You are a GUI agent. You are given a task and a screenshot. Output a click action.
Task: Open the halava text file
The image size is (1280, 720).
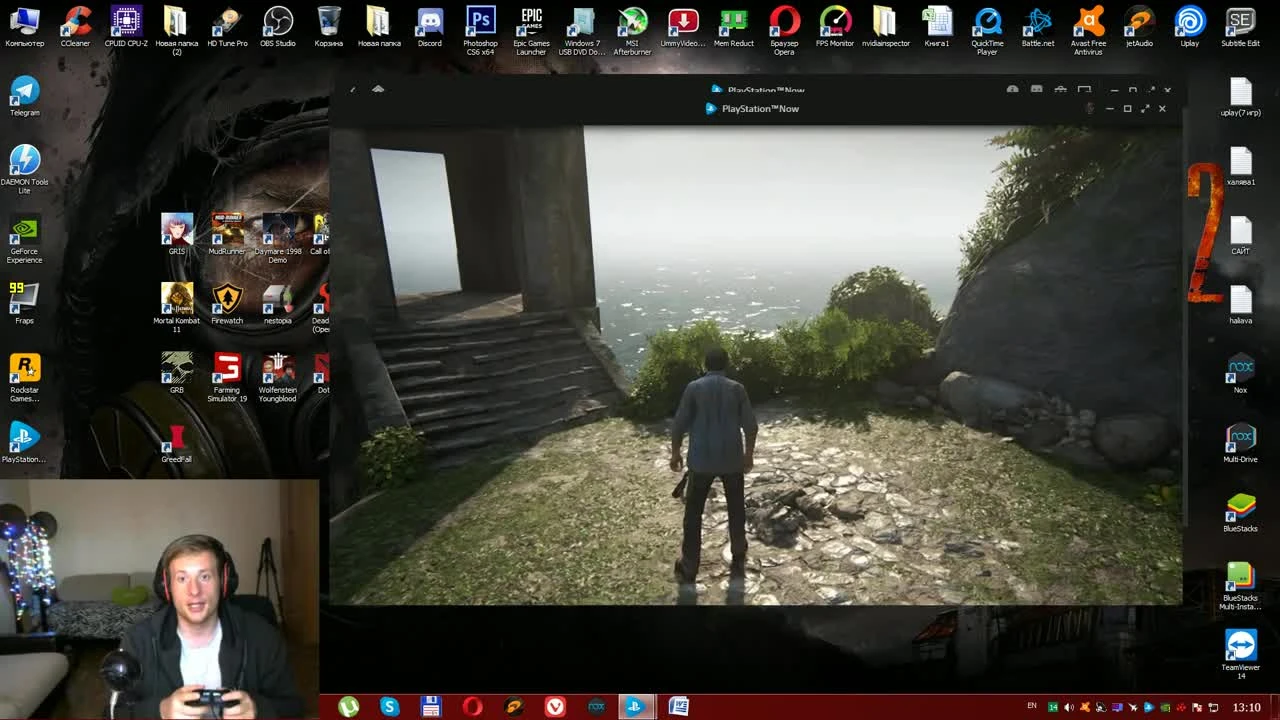[x=1240, y=304]
